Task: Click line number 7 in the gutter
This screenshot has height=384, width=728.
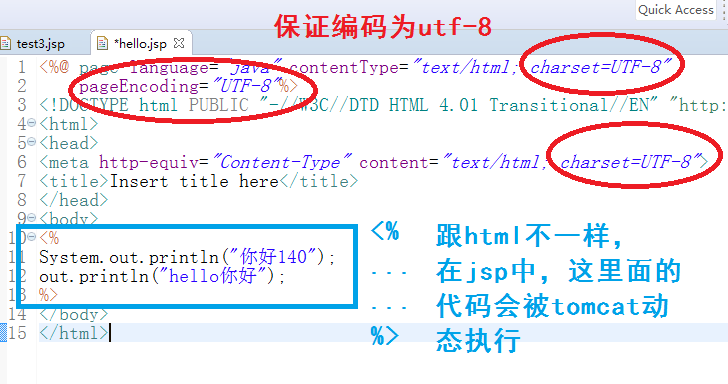Action: (21, 181)
